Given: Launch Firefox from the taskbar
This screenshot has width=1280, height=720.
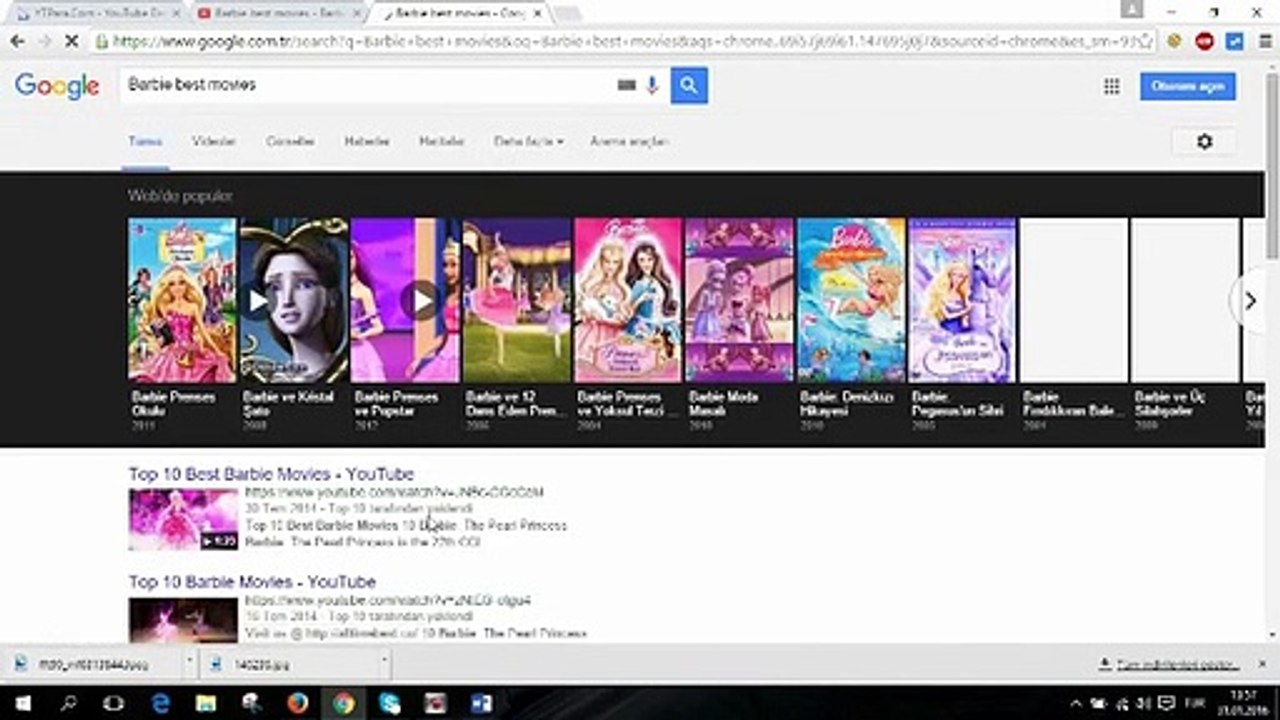Looking at the screenshot, I should pos(297,703).
